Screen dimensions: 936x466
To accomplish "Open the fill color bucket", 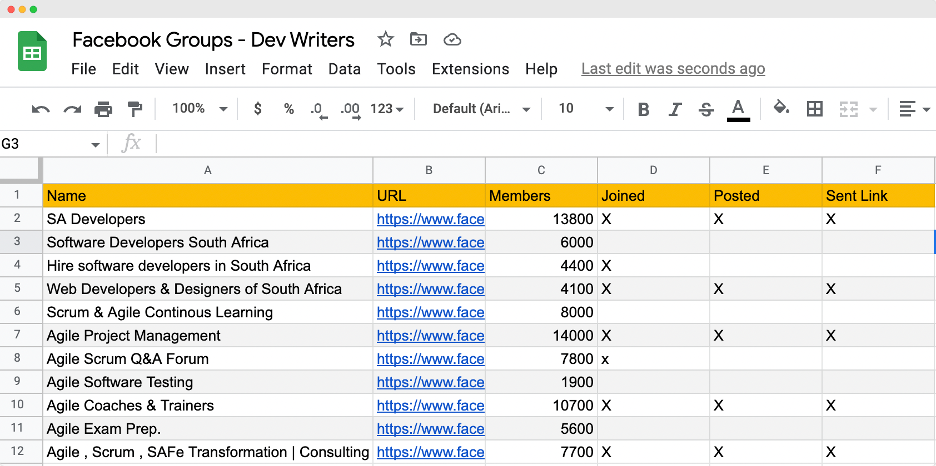I will (x=781, y=109).
